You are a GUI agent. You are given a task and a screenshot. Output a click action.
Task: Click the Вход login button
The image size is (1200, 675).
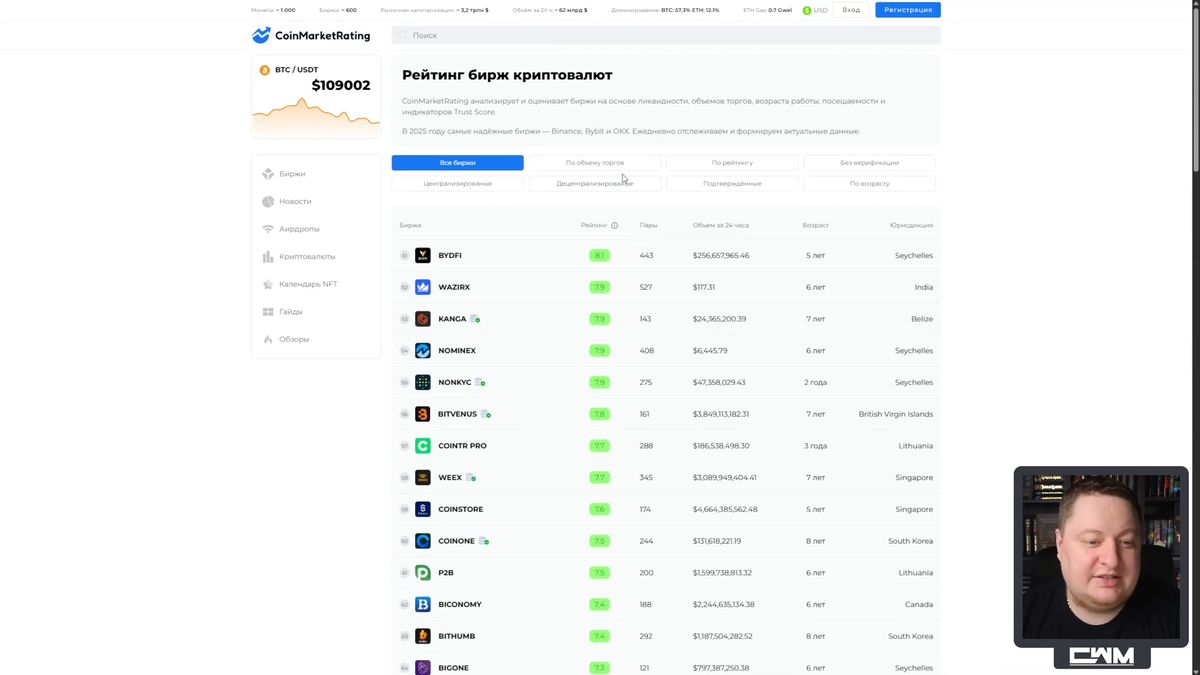coord(851,10)
